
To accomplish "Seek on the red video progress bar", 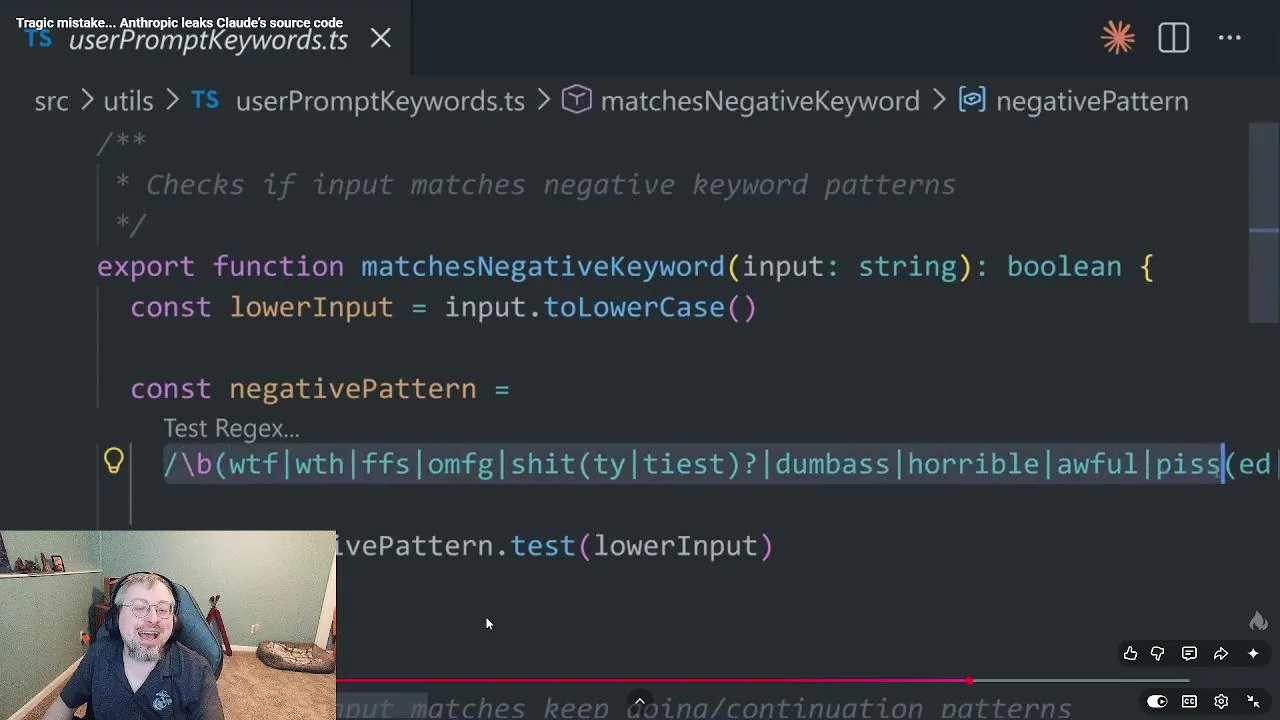I will (x=762, y=681).
